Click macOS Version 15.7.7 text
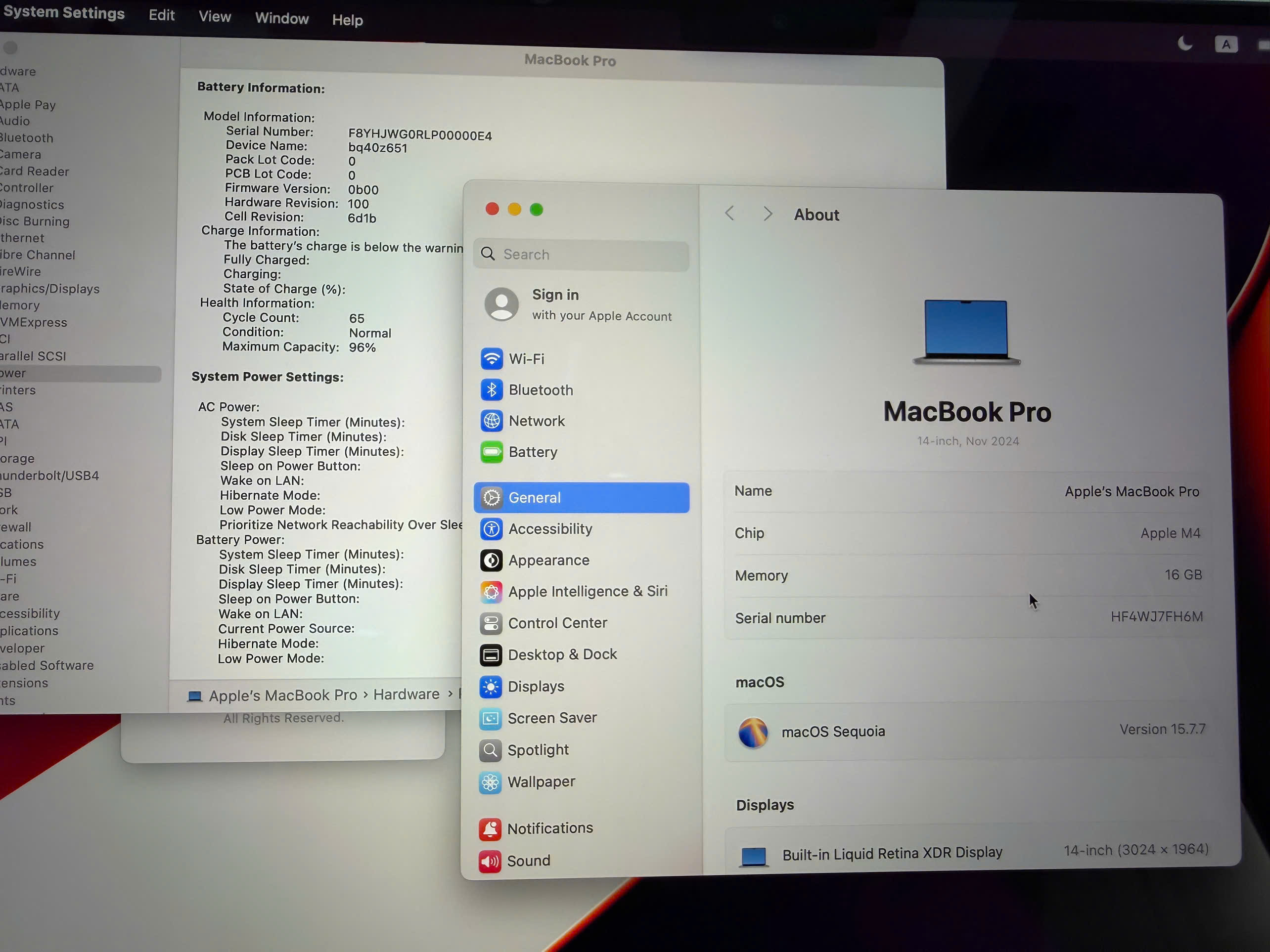The image size is (1270, 952). pos(1162,730)
